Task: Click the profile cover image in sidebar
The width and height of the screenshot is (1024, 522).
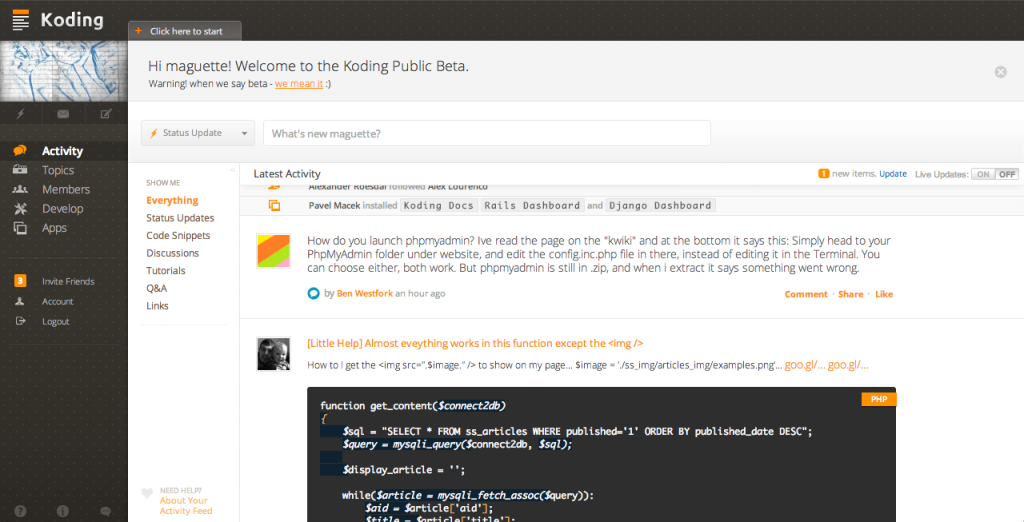Action: (x=64, y=71)
